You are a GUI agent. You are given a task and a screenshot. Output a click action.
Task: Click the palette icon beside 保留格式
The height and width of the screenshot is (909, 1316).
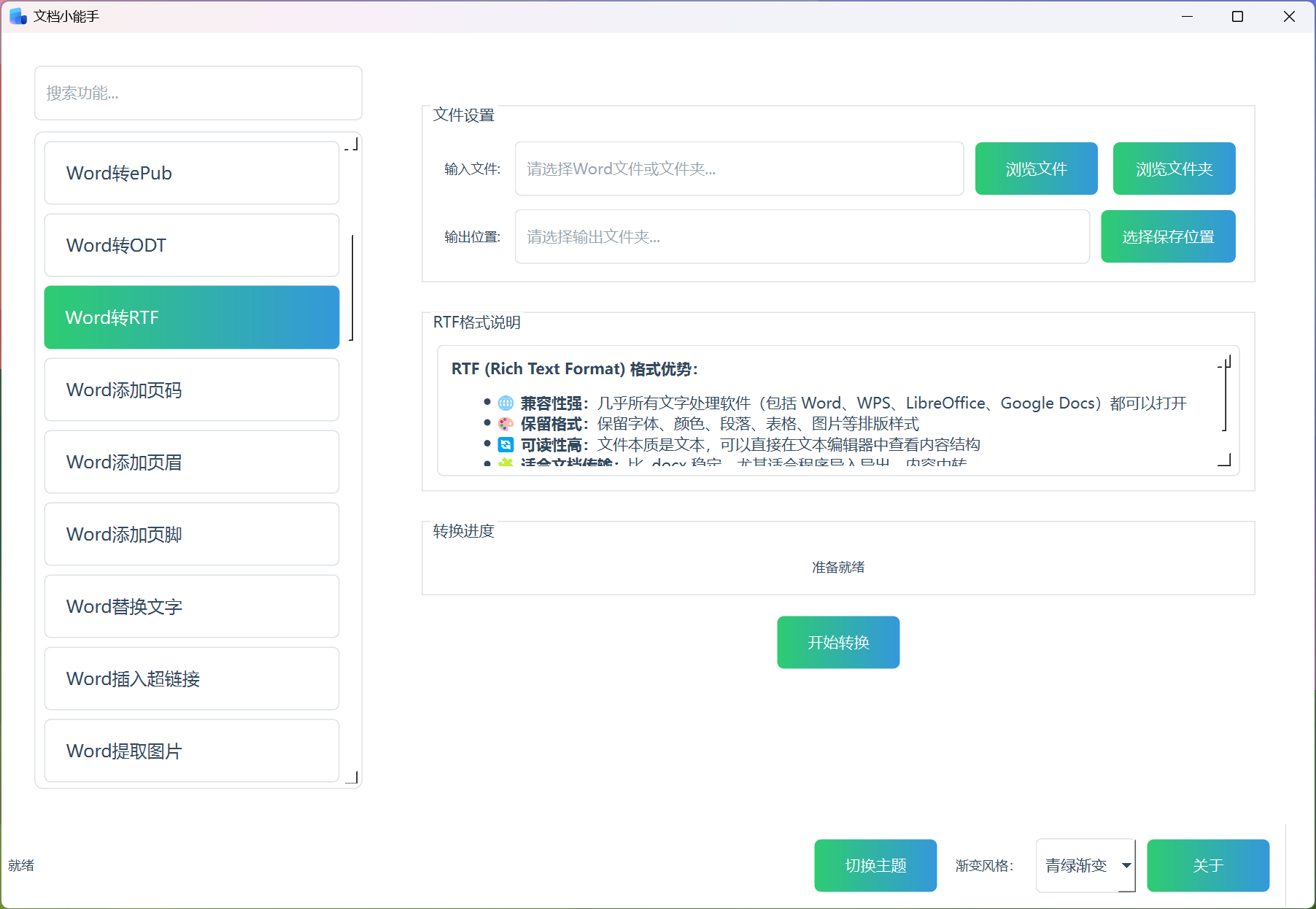point(506,424)
